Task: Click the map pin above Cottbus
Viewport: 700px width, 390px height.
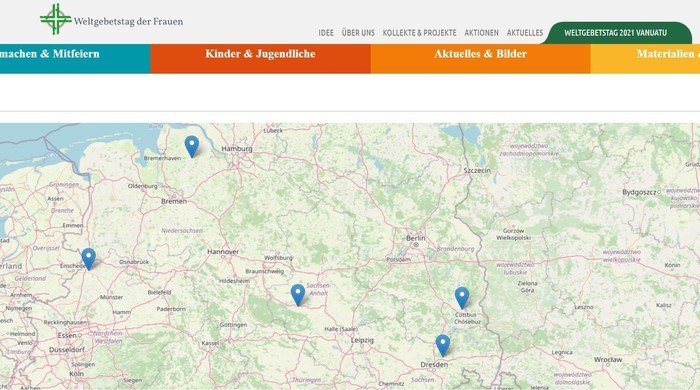Action: 462,298
